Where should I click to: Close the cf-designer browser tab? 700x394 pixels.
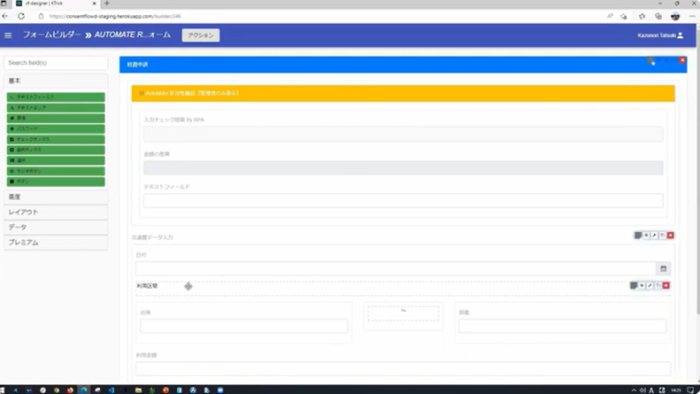pos(94,4)
